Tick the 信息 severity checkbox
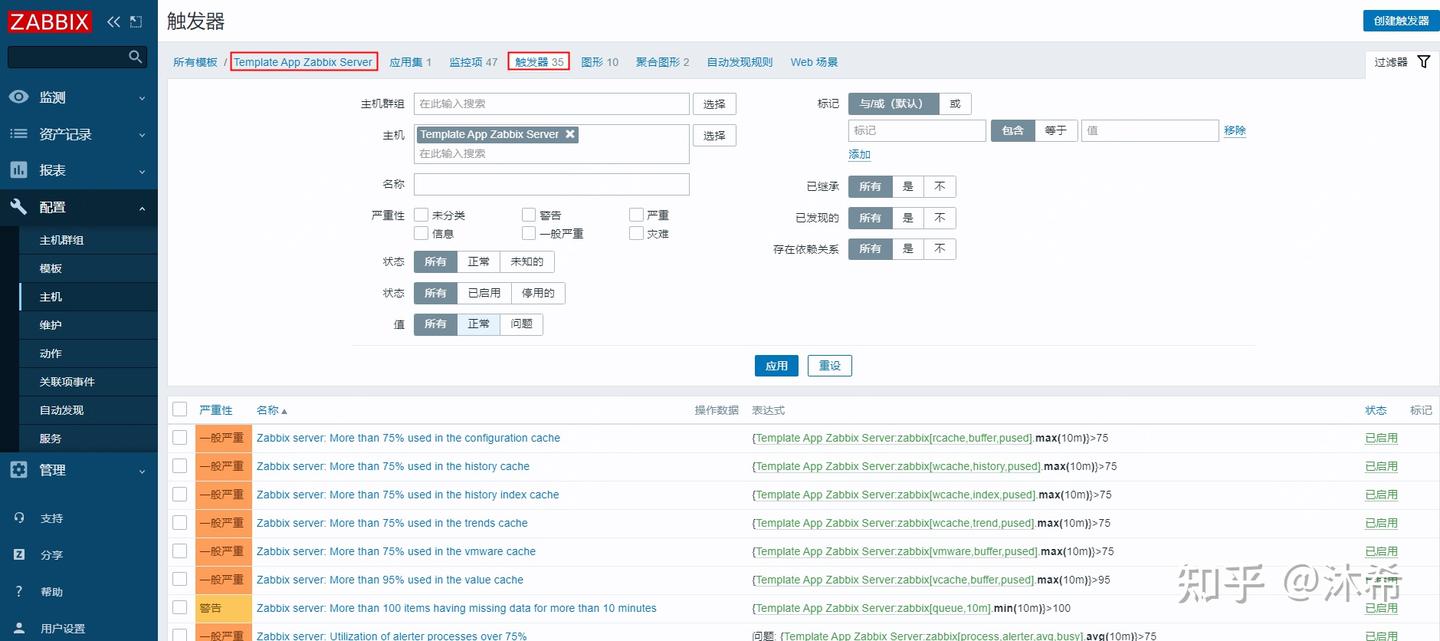 tap(421, 233)
